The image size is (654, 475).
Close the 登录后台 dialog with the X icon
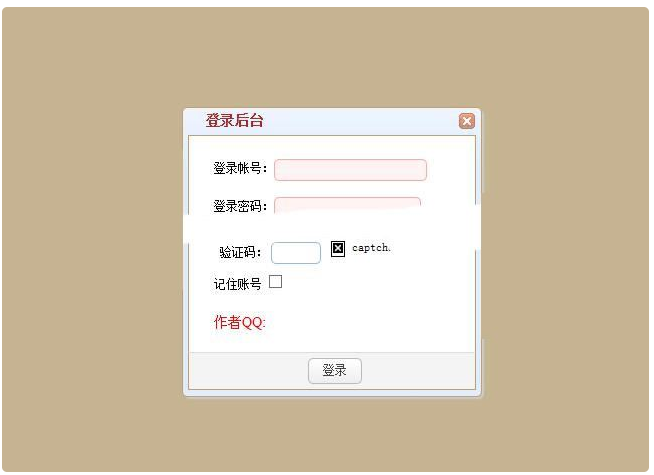[x=467, y=121]
